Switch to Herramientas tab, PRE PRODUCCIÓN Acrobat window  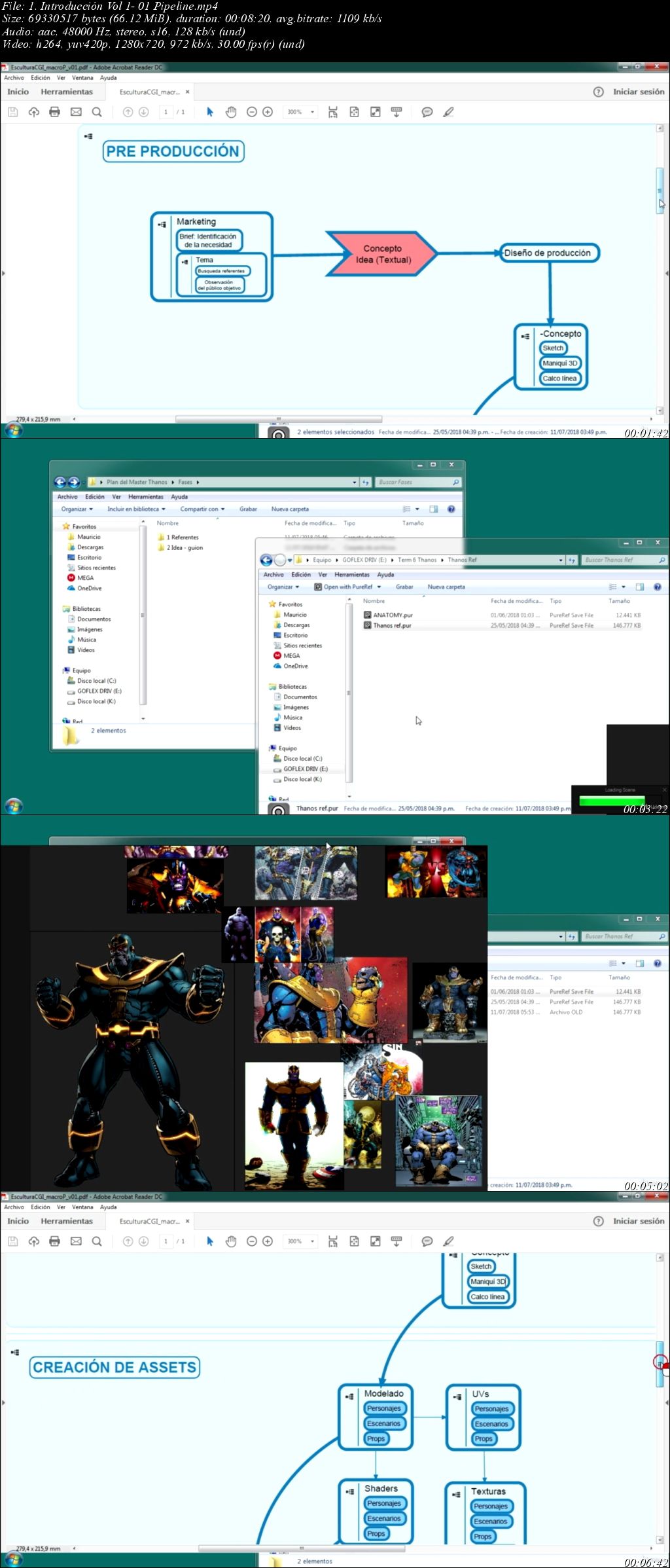tap(67, 92)
